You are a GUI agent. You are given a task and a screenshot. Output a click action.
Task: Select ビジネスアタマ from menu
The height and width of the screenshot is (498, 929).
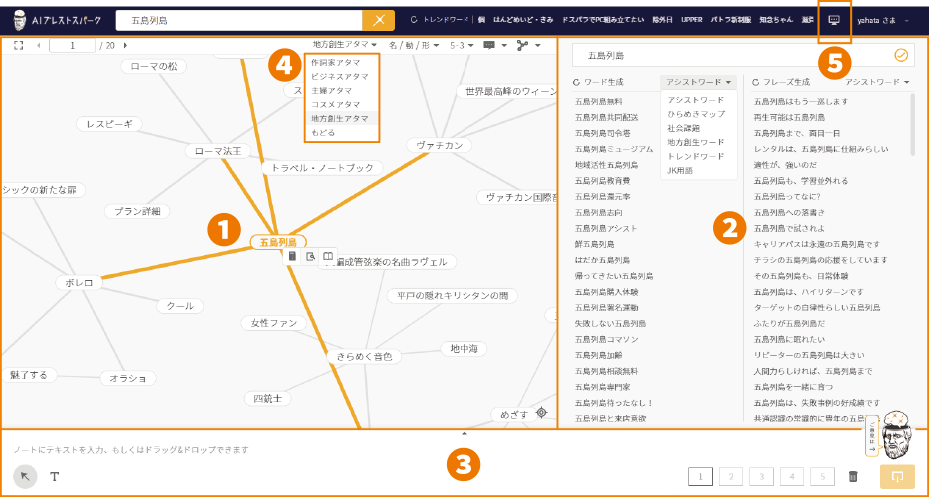pyautogui.click(x=341, y=76)
